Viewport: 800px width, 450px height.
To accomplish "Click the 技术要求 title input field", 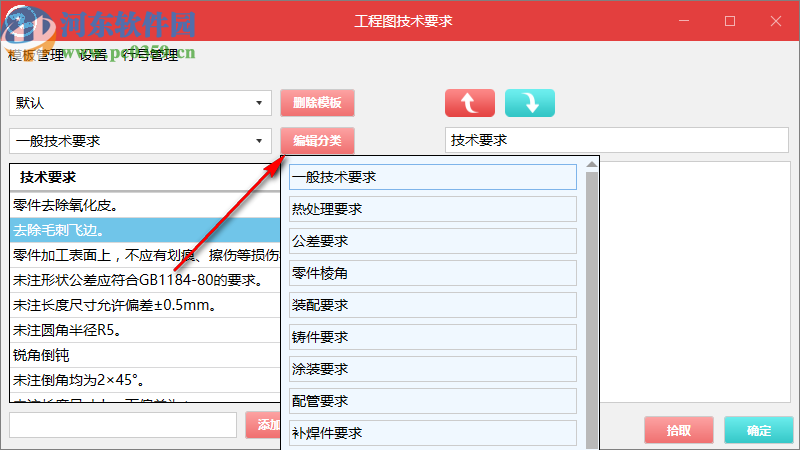I will (616, 140).
